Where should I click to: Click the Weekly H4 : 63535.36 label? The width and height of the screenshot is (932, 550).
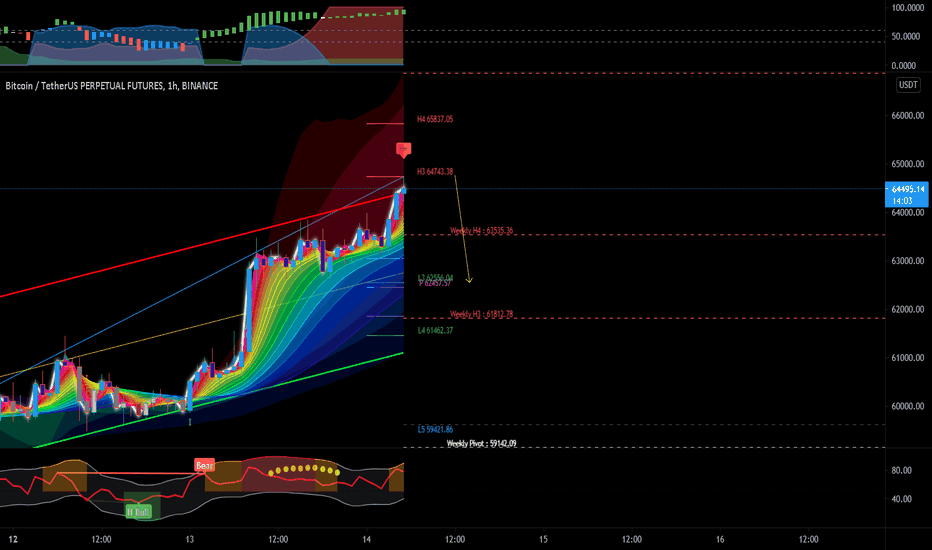click(x=481, y=231)
